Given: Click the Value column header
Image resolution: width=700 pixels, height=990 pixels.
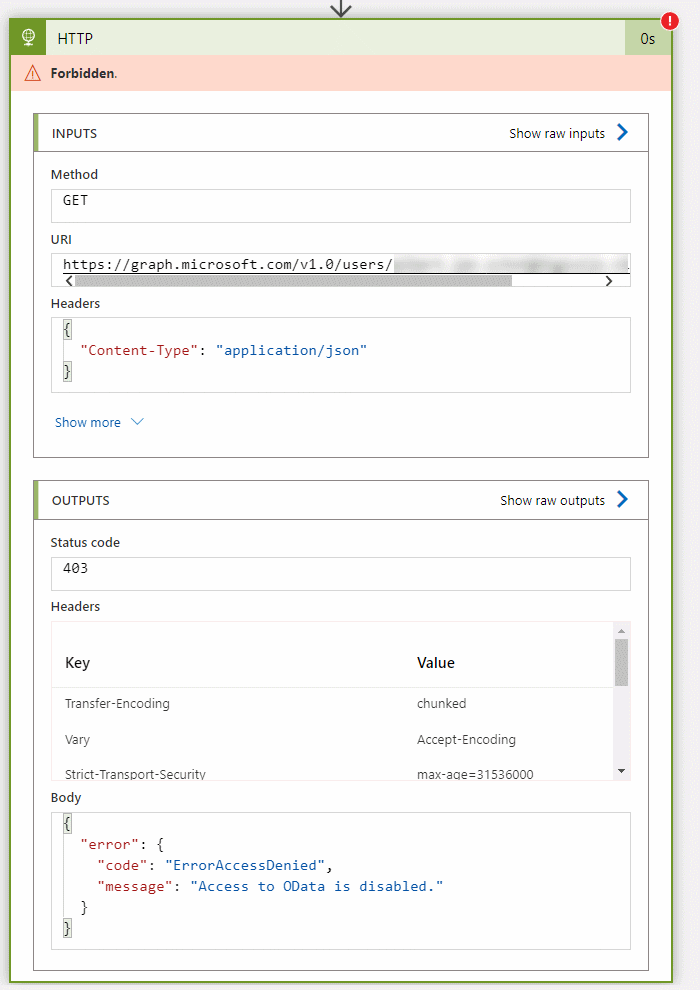Looking at the screenshot, I should [x=436, y=662].
